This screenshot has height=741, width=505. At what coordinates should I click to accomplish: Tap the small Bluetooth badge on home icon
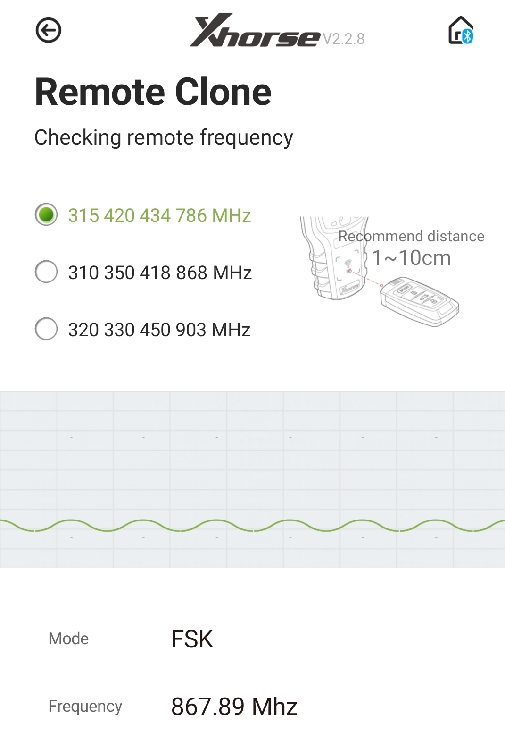[468, 36]
